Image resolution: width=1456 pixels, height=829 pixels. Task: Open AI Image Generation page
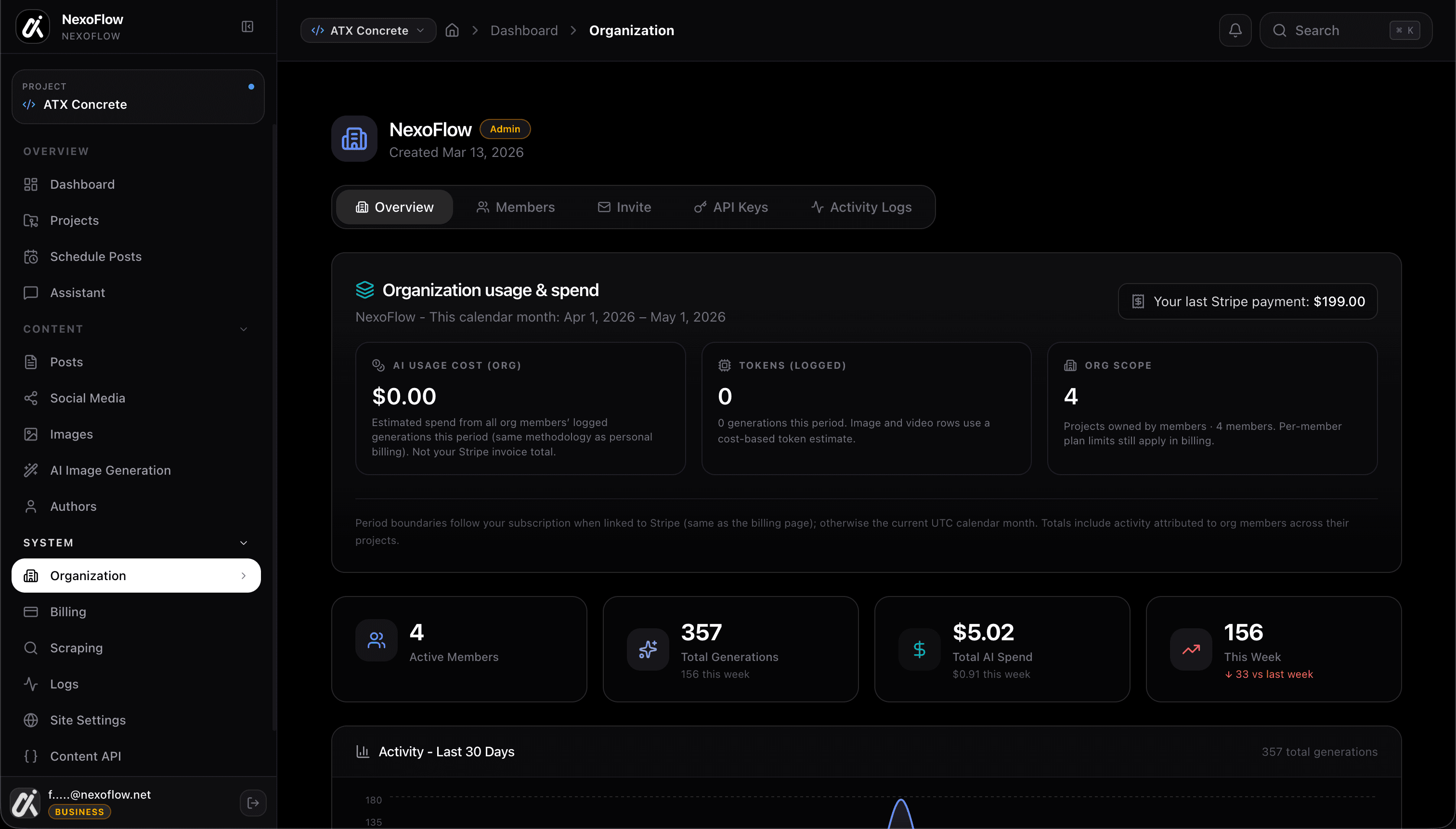tap(110, 470)
